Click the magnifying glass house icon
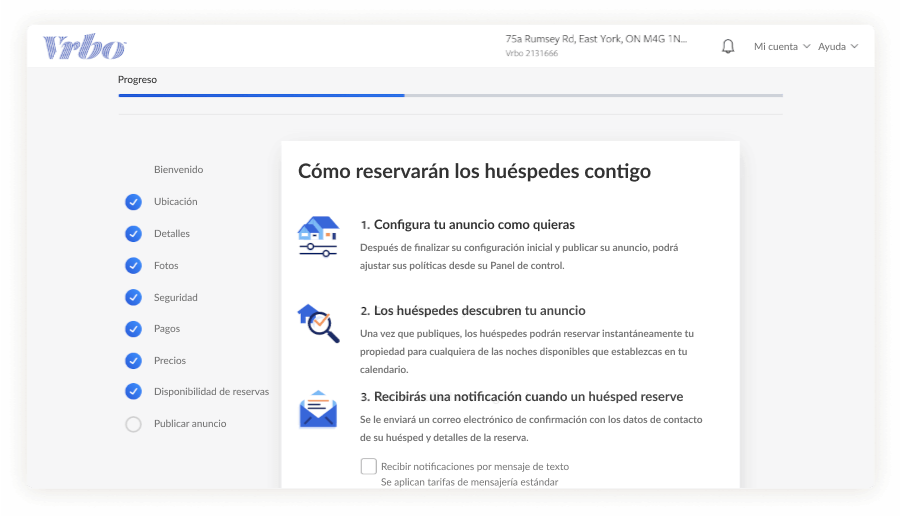Screen dimensions: 901x516 pos(318,323)
